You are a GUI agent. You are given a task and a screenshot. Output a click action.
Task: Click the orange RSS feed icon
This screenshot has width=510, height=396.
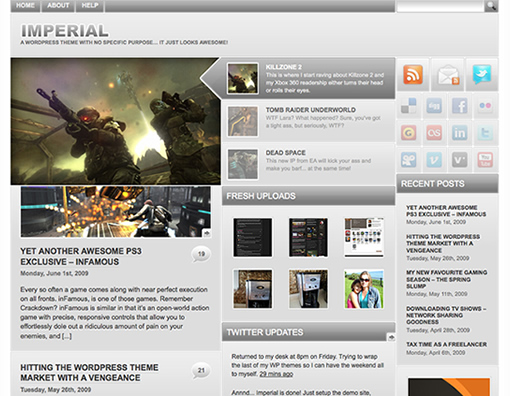[x=413, y=74]
